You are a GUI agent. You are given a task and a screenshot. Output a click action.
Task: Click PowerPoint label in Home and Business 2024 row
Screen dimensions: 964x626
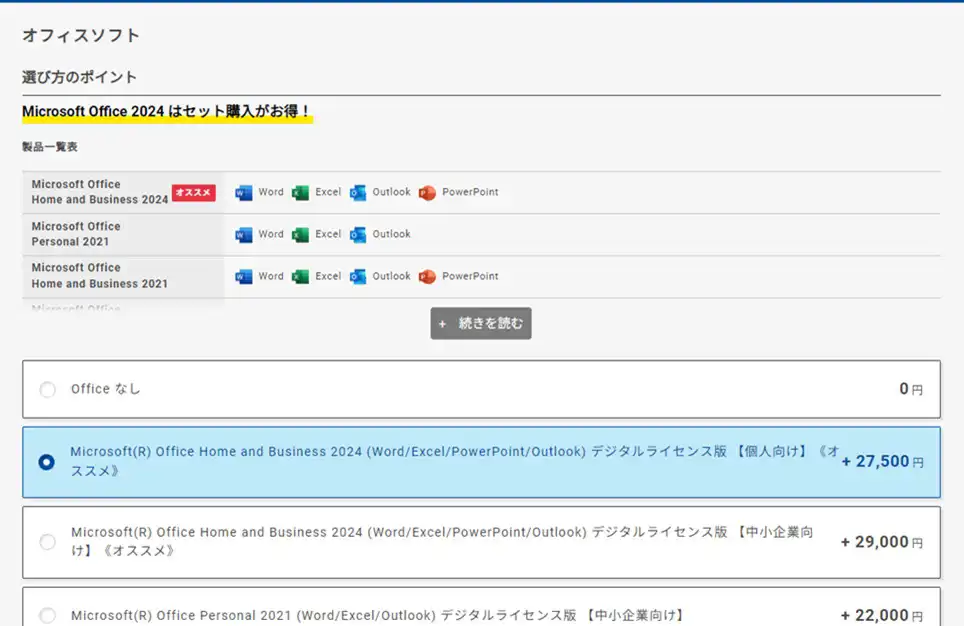coord(470,192)
